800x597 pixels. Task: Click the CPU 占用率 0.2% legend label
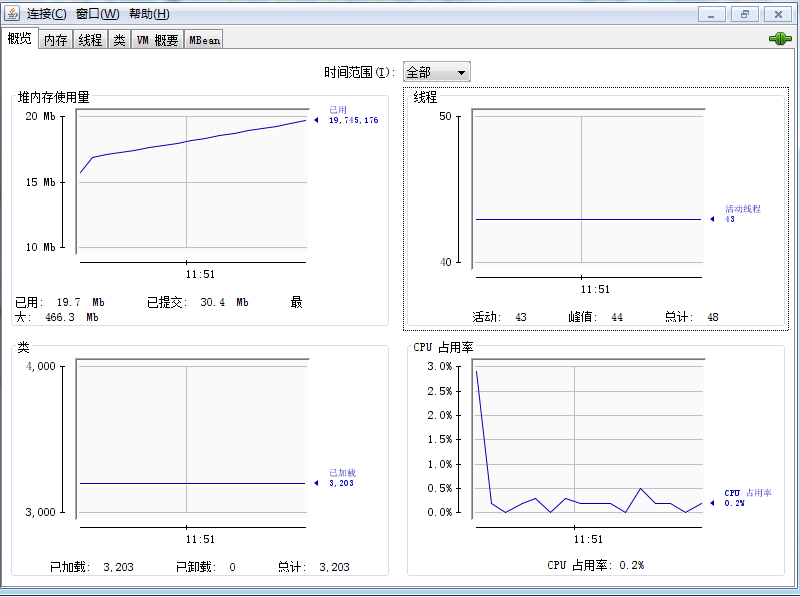(747, 498)
